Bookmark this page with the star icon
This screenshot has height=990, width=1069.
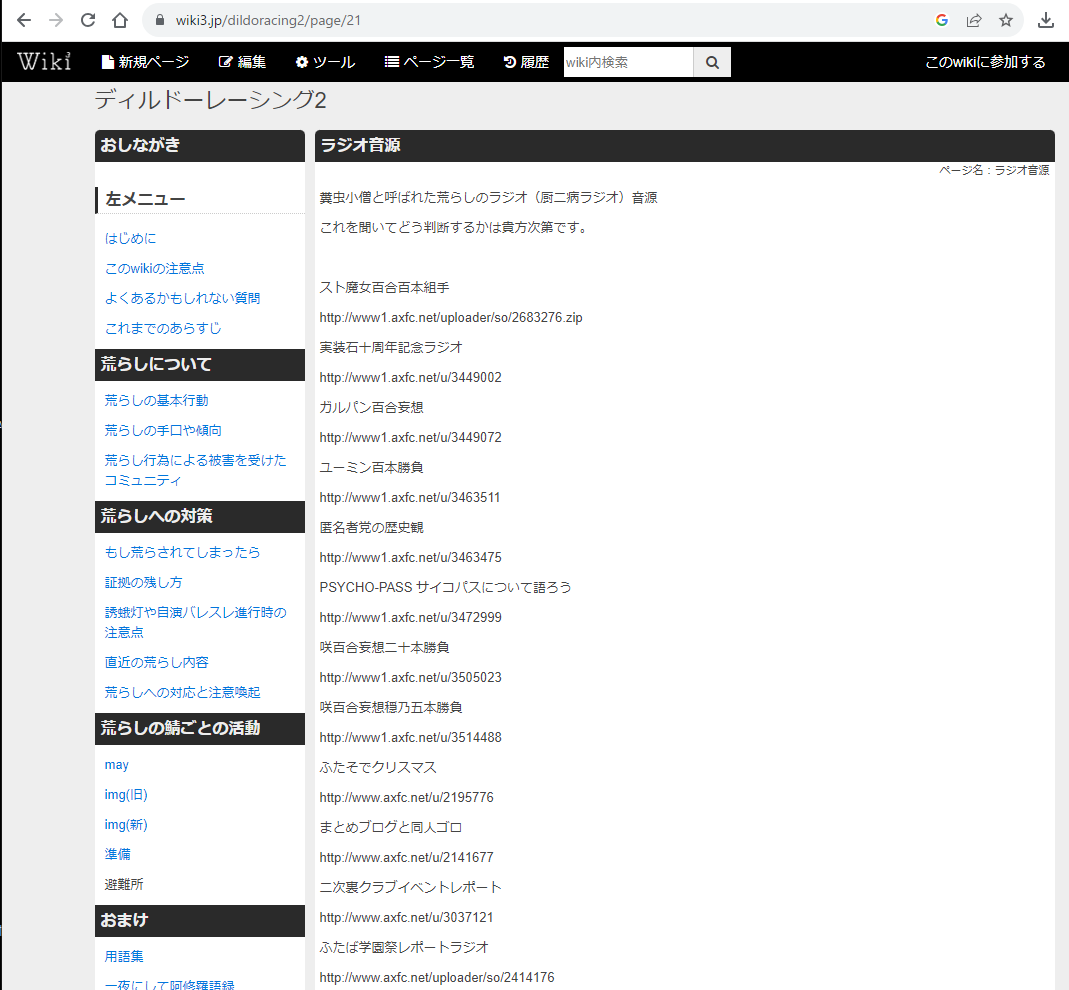pos(1005,20)
